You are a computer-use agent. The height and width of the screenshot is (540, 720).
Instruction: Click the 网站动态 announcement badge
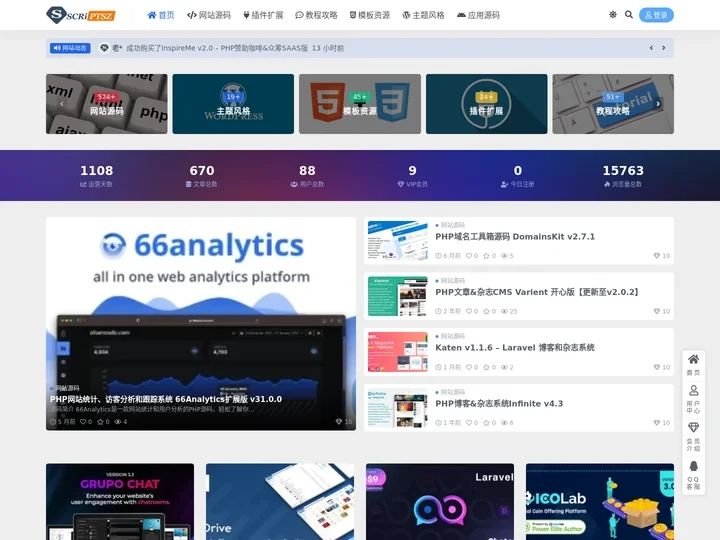pyautogui.click(x=70, y=48)
